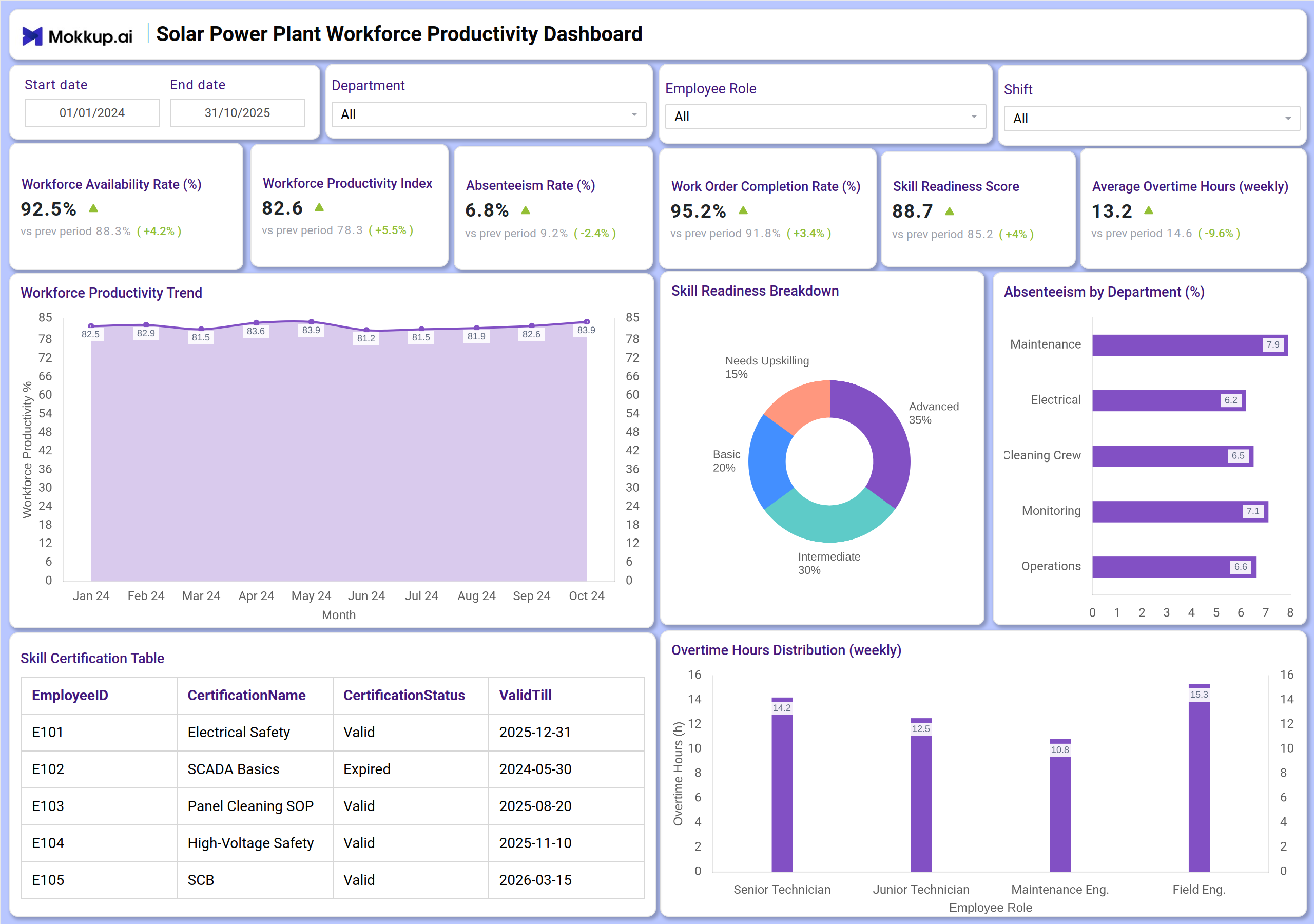1314x924 pixels.
Task: Click the May 24 data point 83.9
Action: pyautogui.click(x=312, y=322)
